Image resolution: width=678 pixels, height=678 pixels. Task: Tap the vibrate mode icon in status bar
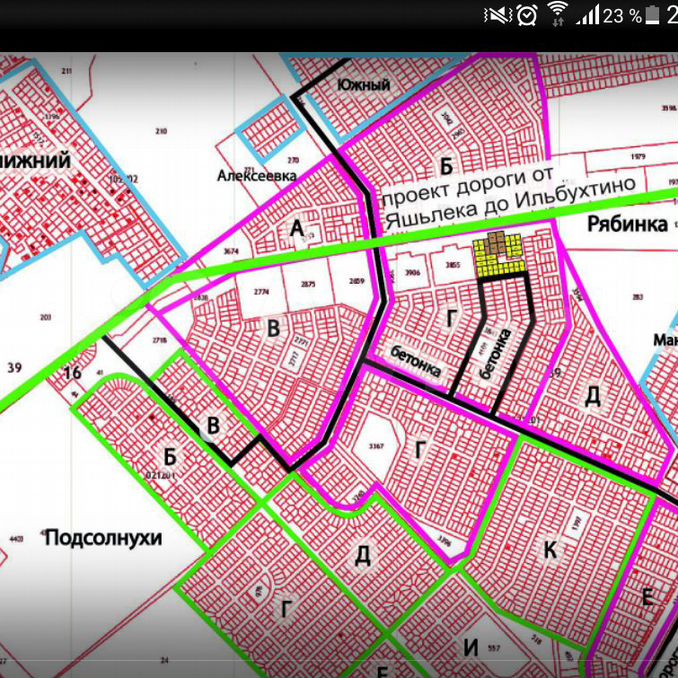pos(497,15)
